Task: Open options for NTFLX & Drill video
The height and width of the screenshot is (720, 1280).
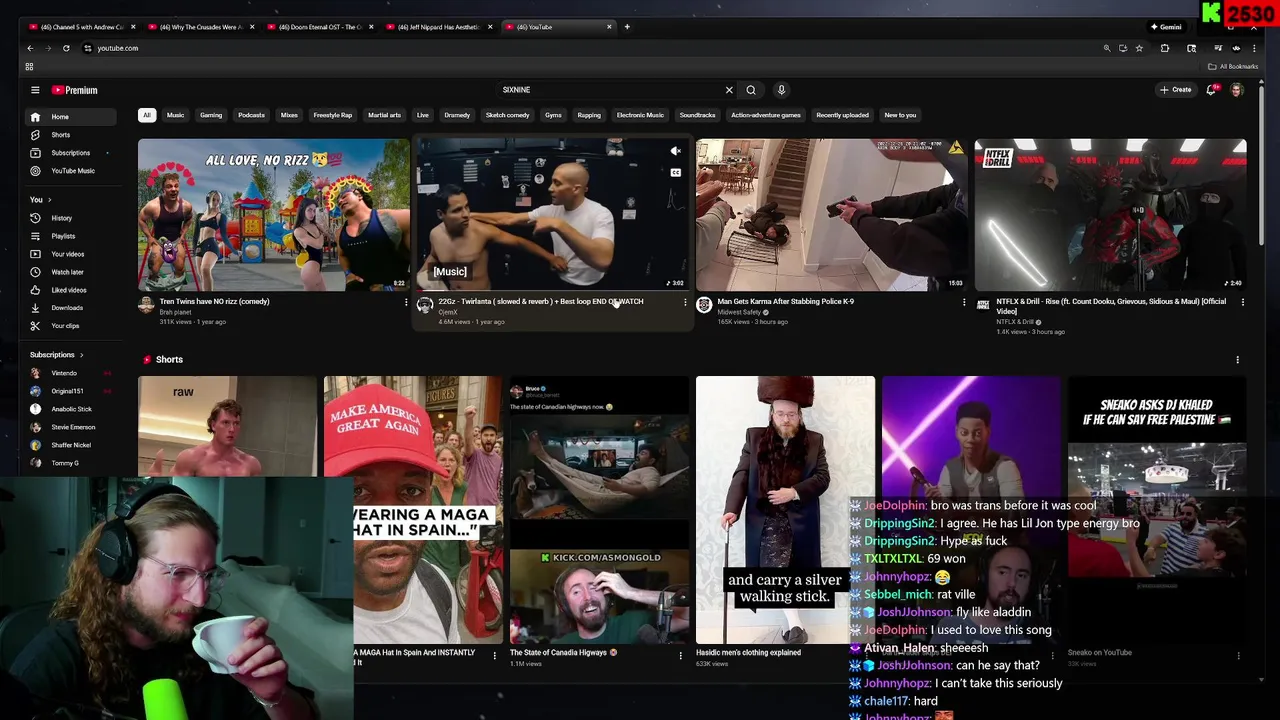Action: pos(1242,302)
